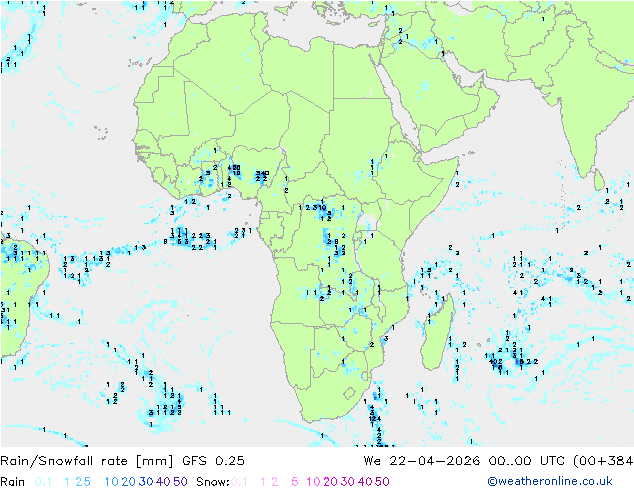
Task: Click the 'GFS 0.25' model label
Action: tap(213, 461)
